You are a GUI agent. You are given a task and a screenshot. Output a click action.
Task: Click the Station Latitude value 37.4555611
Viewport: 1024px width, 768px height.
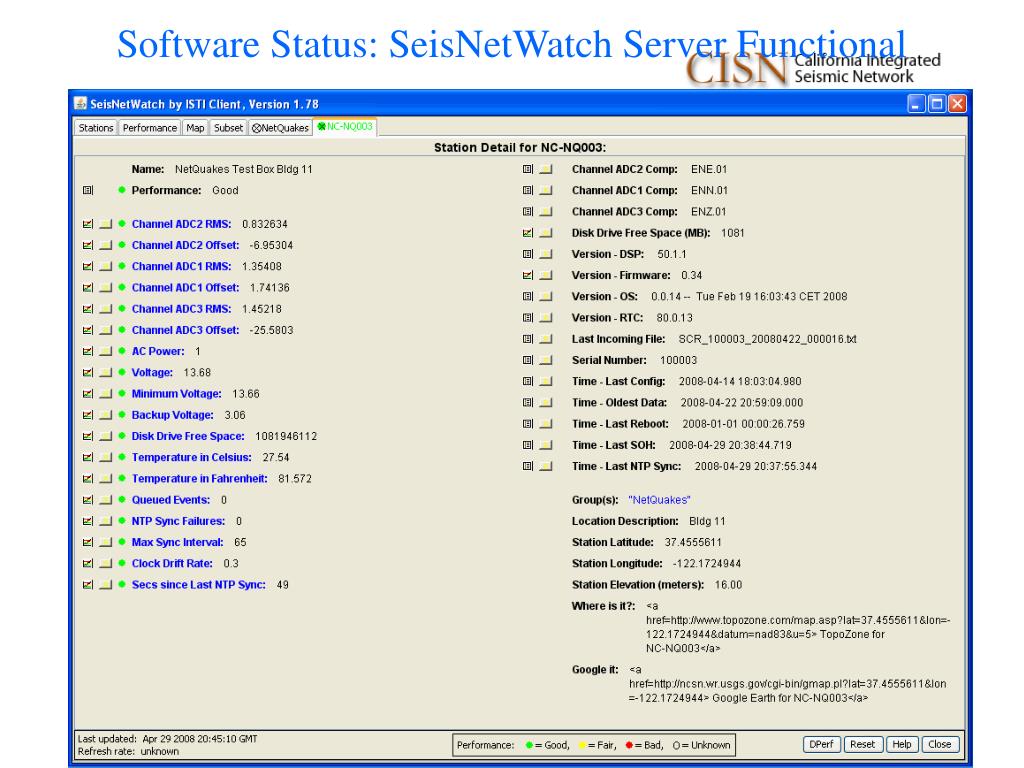click(693, 542)
